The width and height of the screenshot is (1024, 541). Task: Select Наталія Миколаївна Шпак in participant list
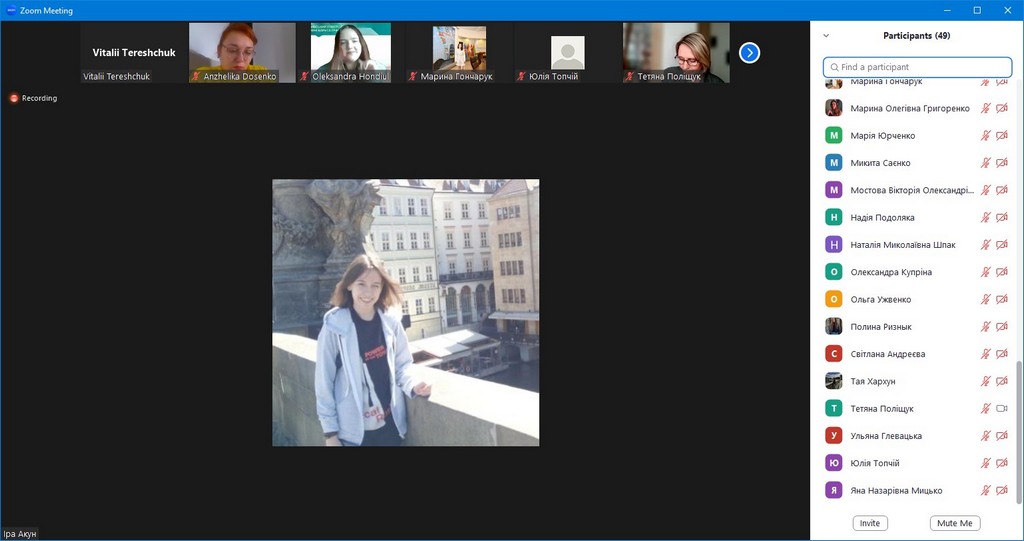click(902, 245)
